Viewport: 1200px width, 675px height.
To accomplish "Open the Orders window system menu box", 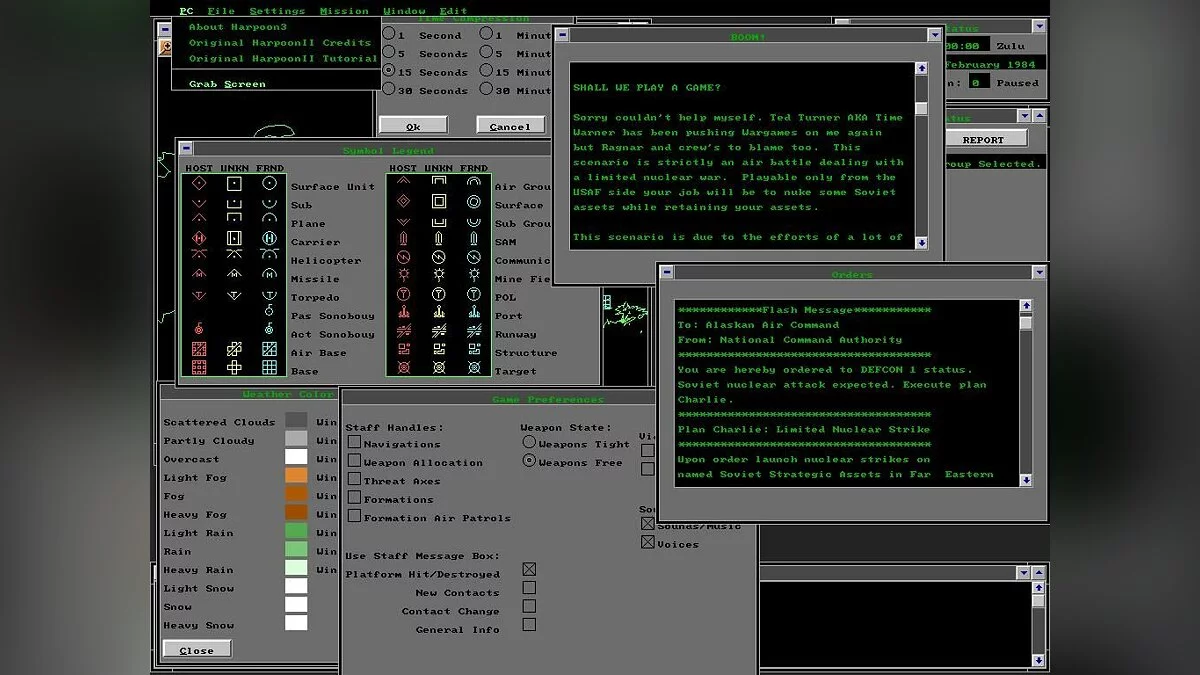I will (667, 272).
